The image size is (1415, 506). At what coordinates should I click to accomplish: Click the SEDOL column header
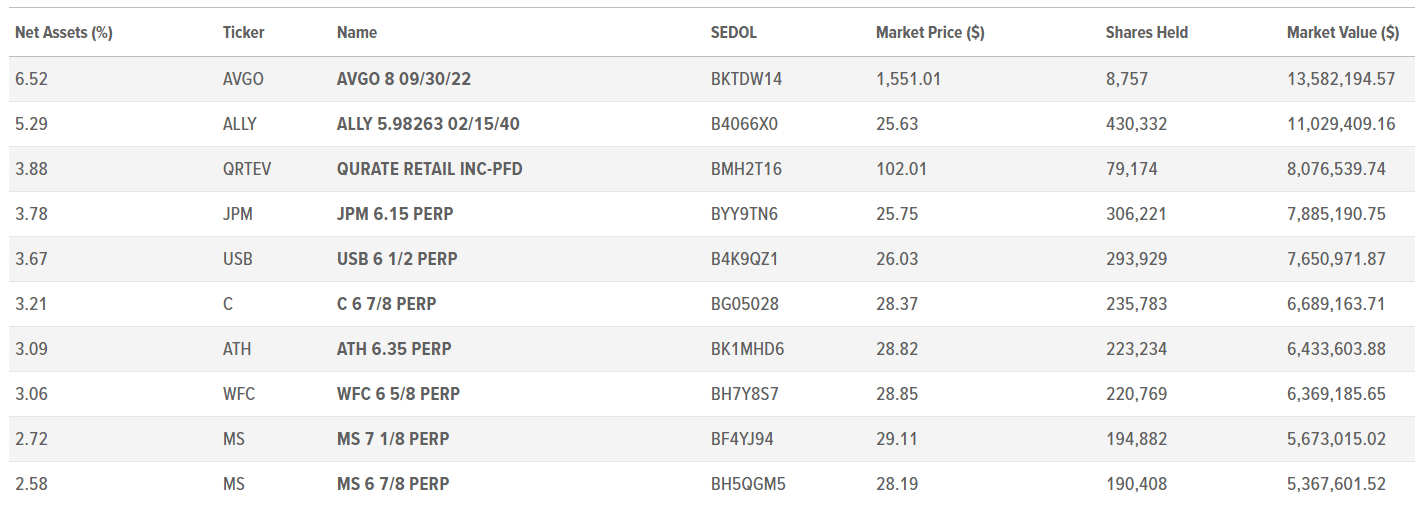click(x=734, y=32)
